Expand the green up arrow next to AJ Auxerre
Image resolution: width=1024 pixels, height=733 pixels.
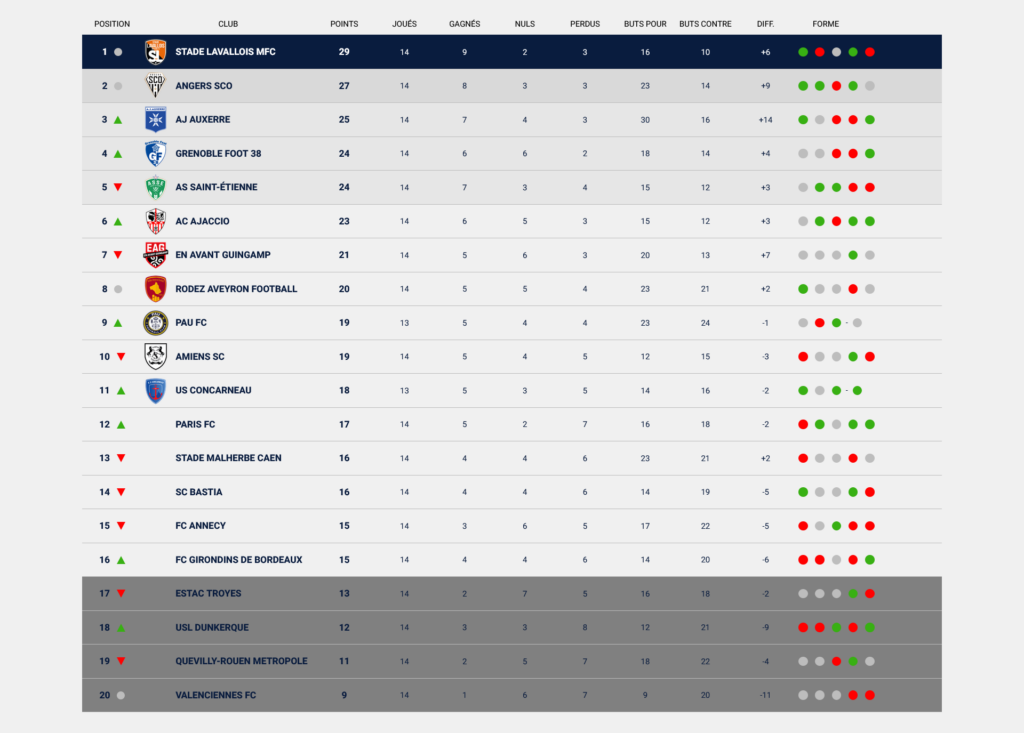tap(118, 119)
